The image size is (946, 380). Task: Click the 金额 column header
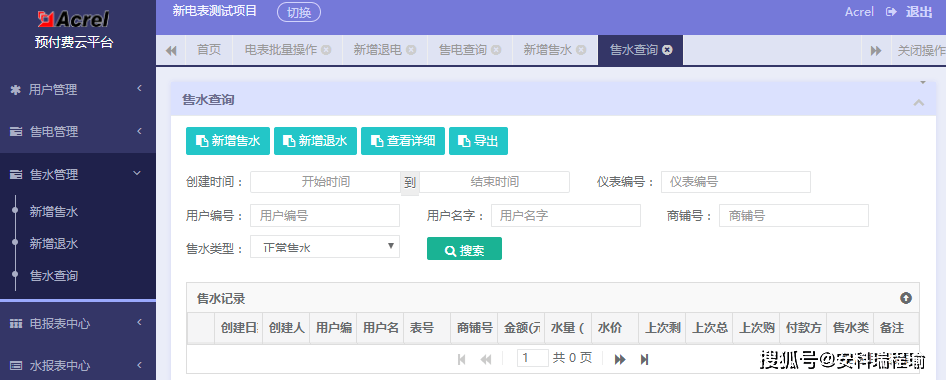pos(521,328)
